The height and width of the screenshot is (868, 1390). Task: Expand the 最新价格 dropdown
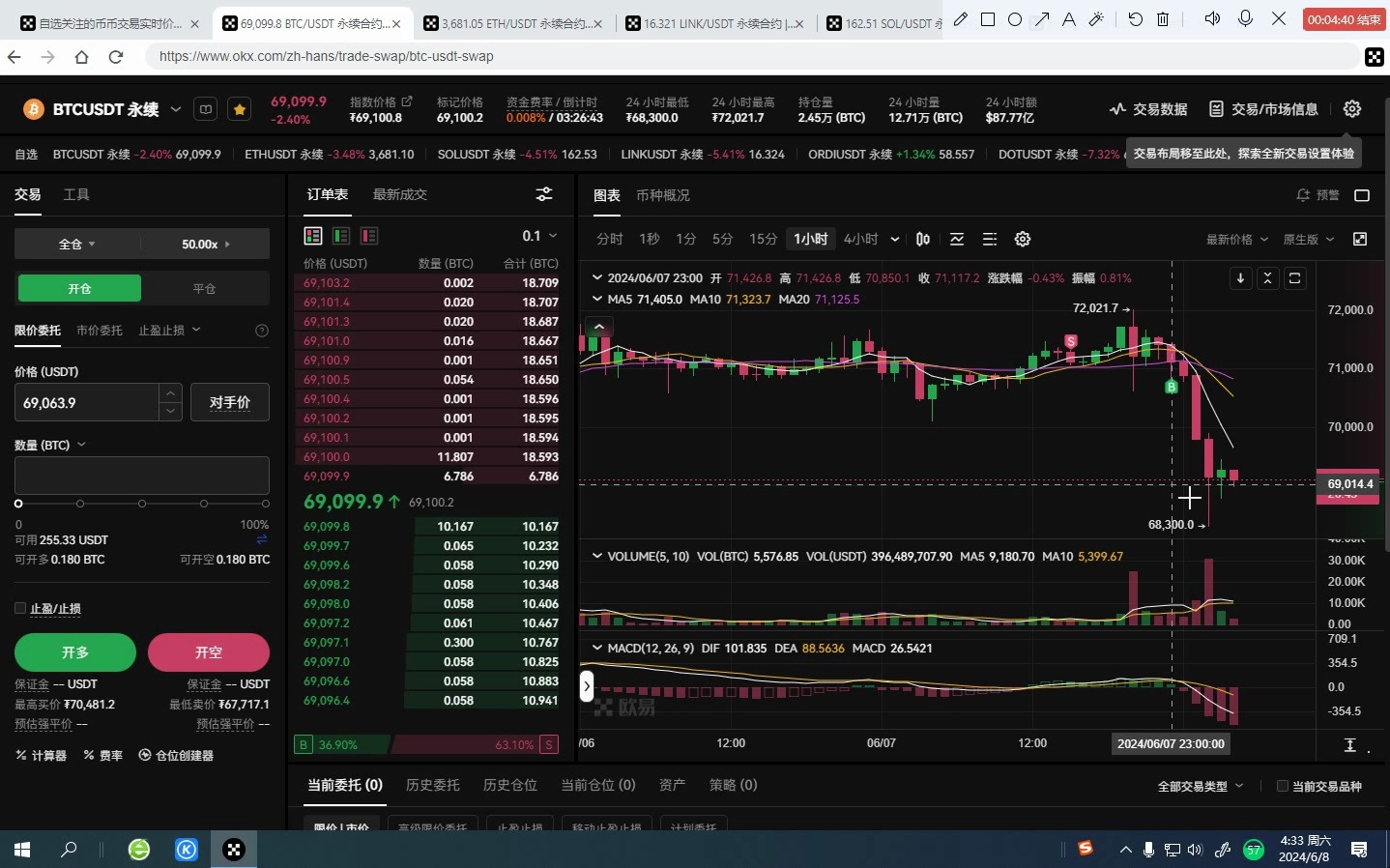[x=1236, y=239]
